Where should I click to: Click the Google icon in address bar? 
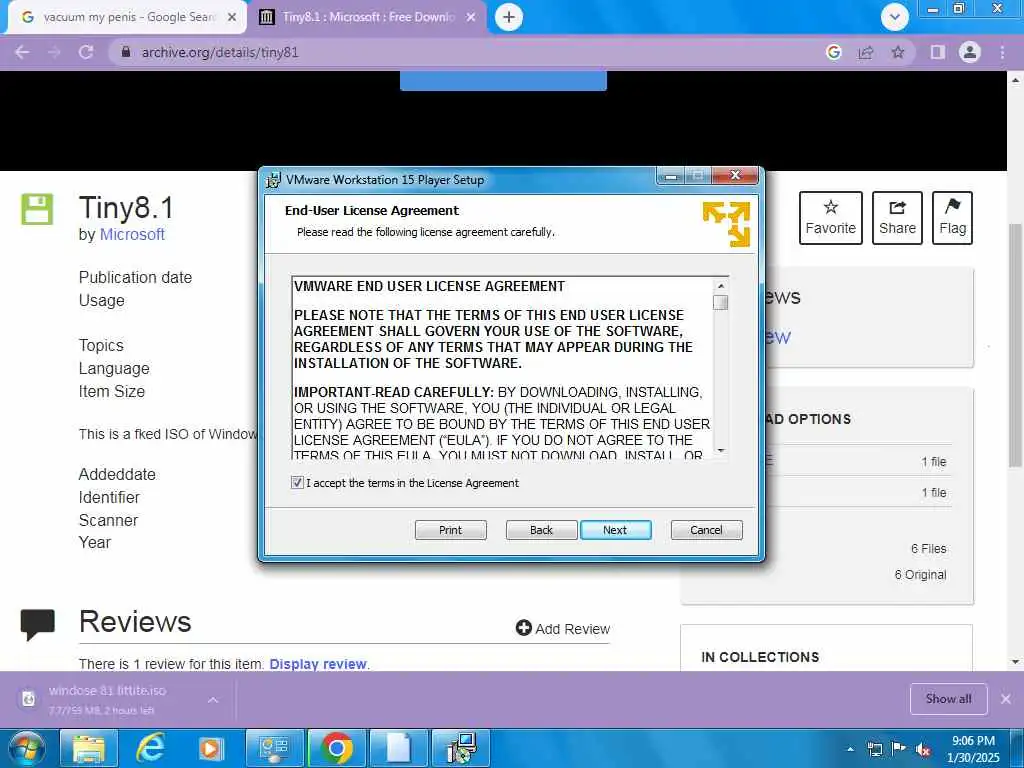tap(833, 52)
